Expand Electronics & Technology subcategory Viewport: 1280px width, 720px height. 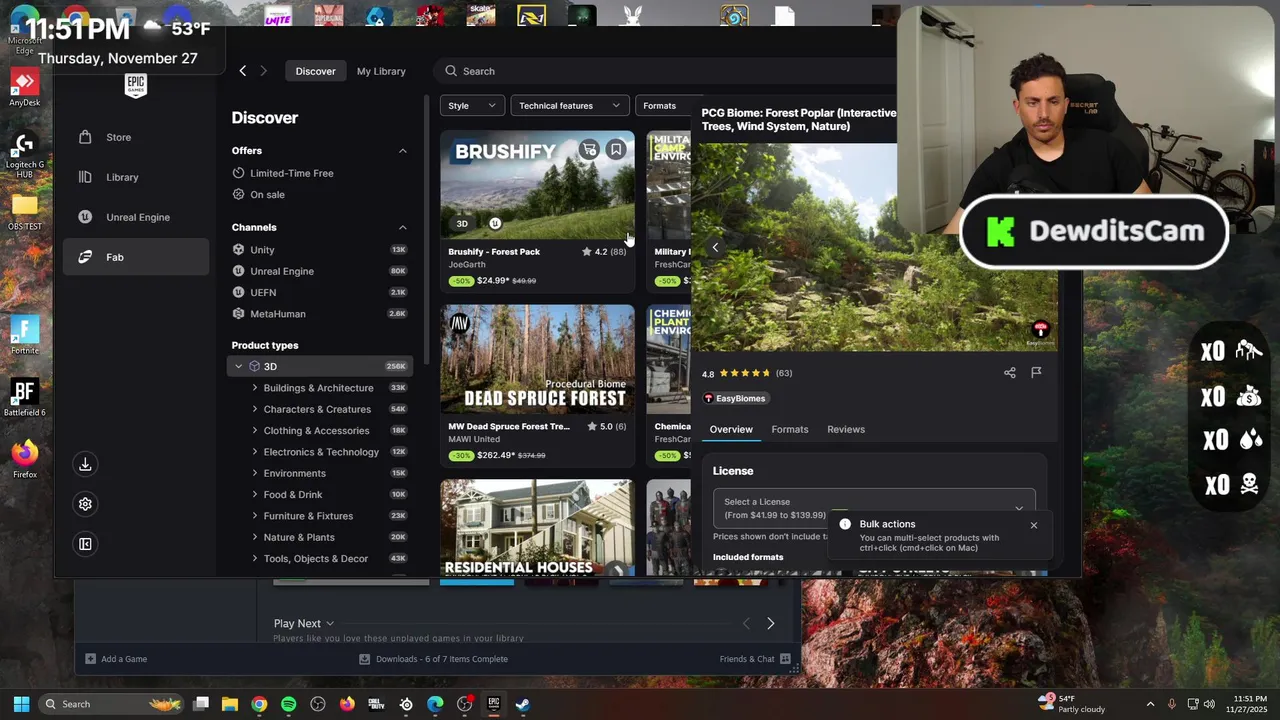[255, 452]
